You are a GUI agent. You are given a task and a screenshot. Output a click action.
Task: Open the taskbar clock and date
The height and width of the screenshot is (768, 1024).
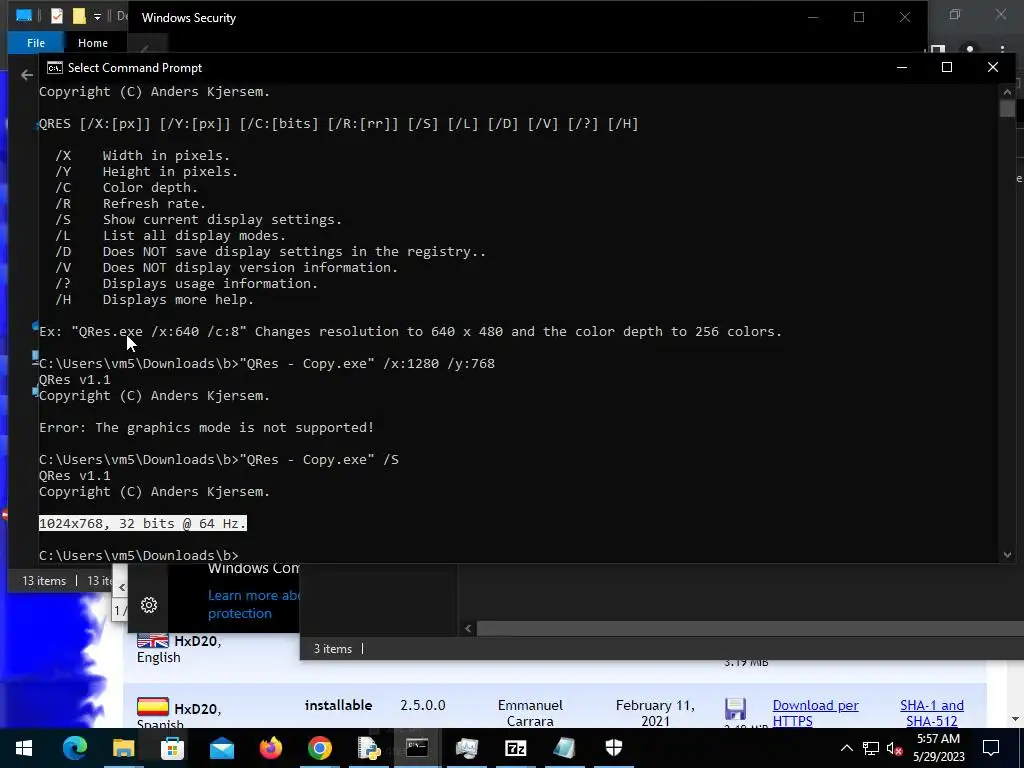click(938, 748)
